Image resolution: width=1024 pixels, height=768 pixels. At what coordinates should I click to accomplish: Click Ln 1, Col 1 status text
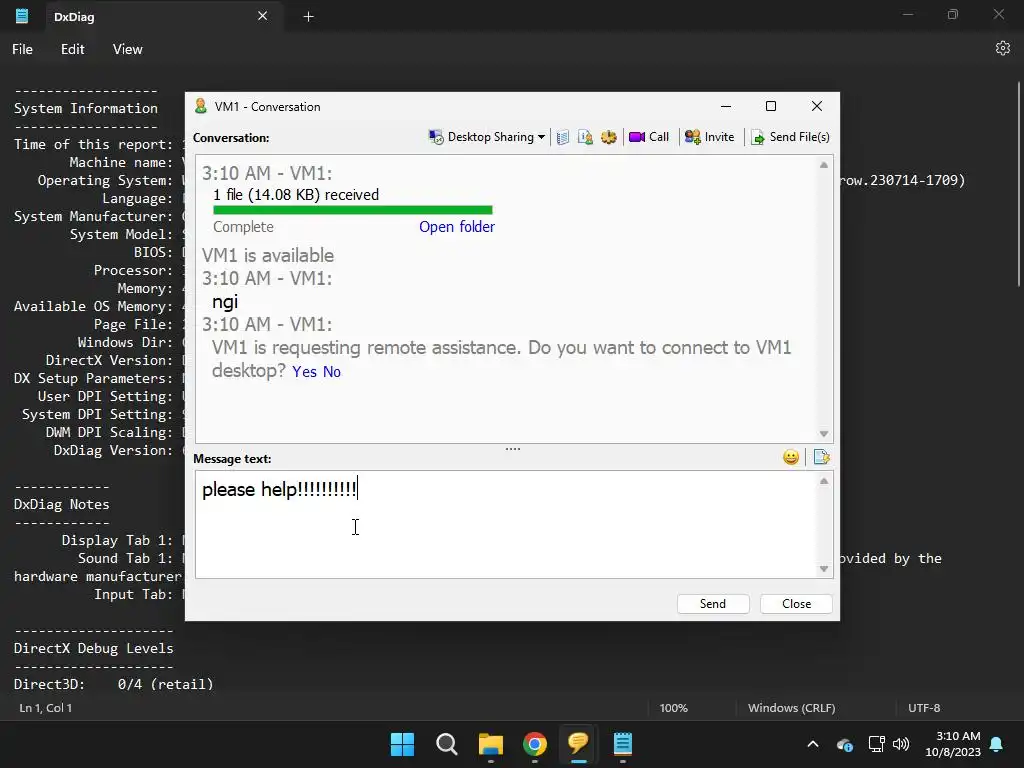[46, 708]
